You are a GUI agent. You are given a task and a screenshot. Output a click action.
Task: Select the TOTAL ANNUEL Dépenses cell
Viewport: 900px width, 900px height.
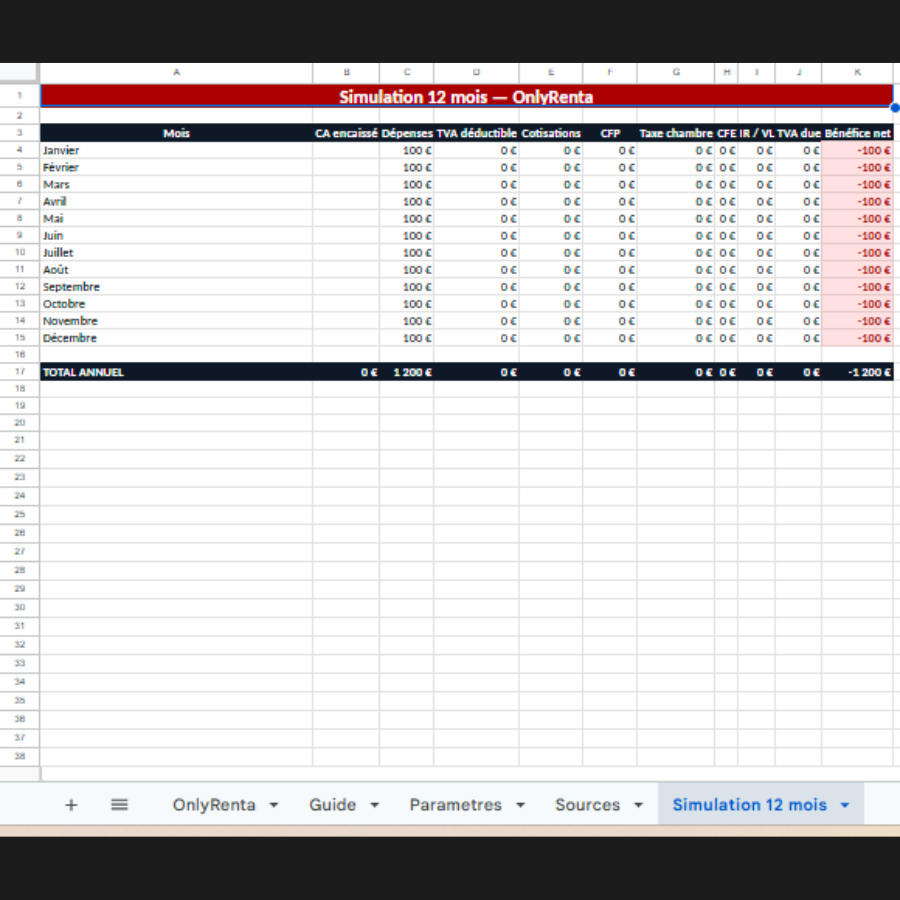click(x=406, y=371)
